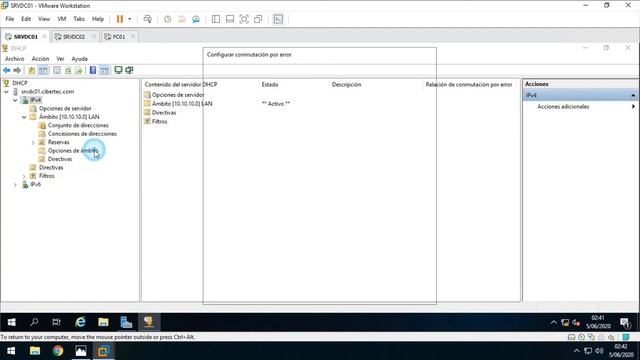Open the dropdown arrow next to the pause button
The width and height of the screenshot is (640, 360).
click(x=130, y=19)
